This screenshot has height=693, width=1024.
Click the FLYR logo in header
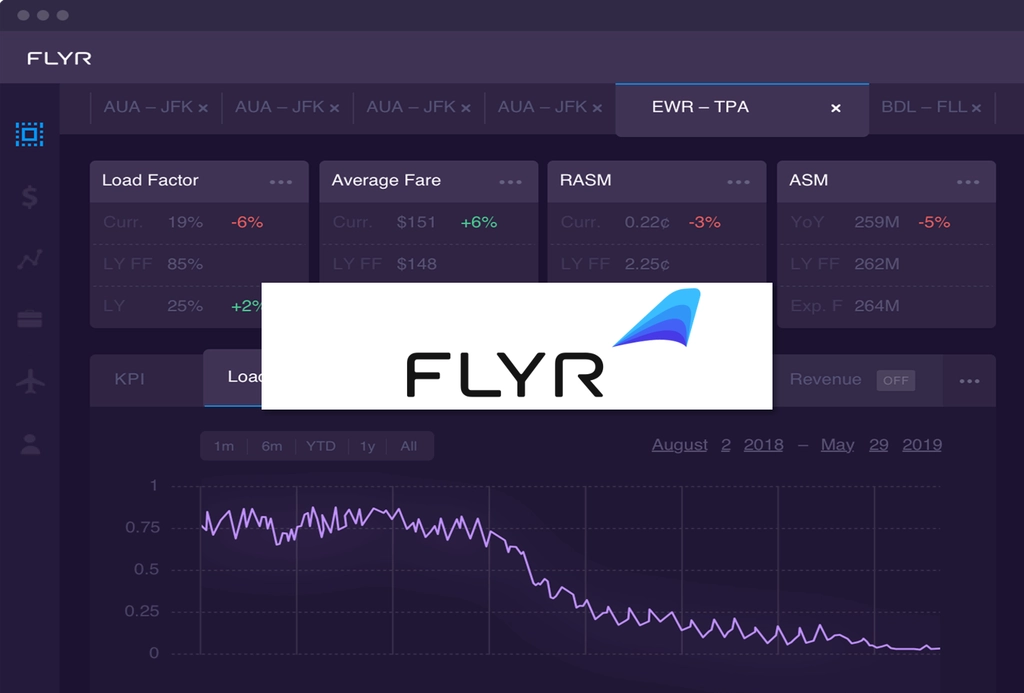tap(59, 58)
